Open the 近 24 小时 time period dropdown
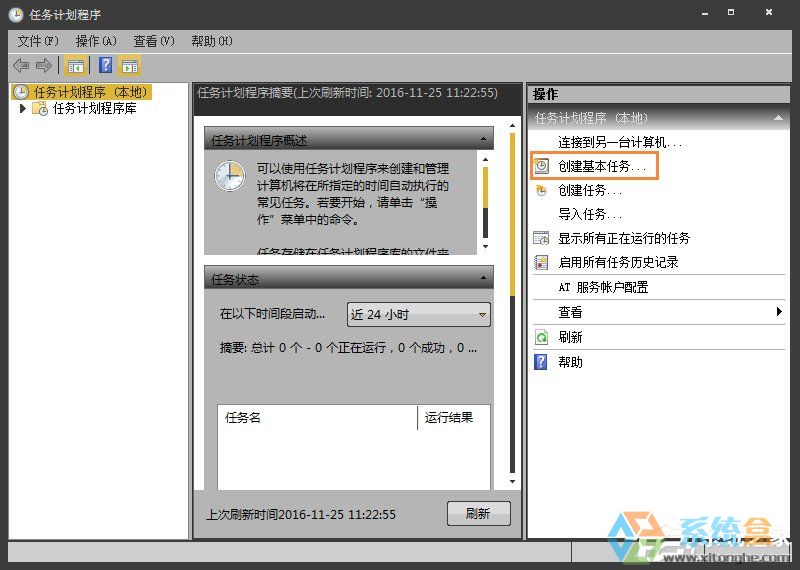 (x=418, y=314)
